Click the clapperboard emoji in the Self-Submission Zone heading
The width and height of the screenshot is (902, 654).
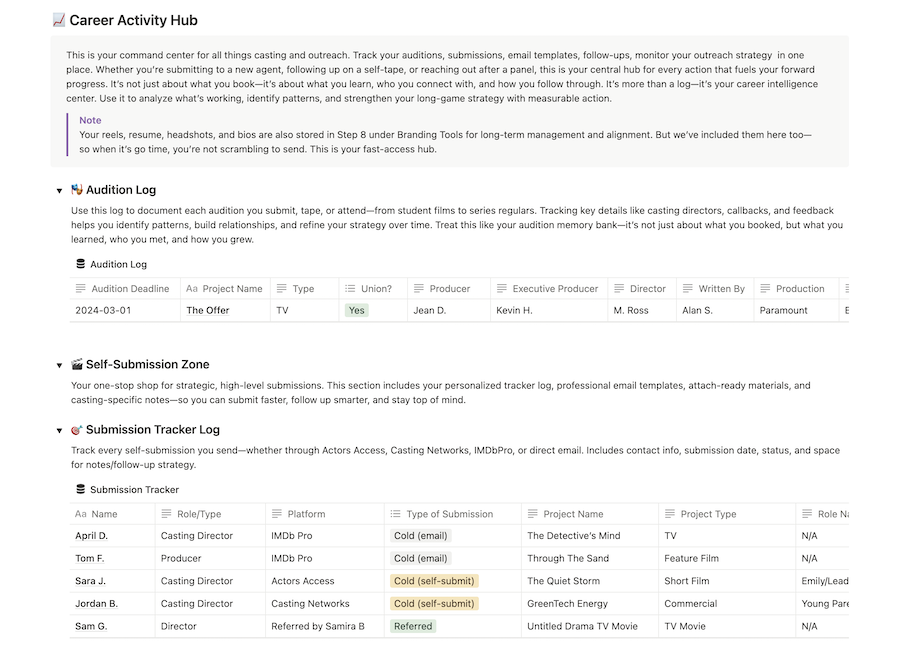pos(77,365)
